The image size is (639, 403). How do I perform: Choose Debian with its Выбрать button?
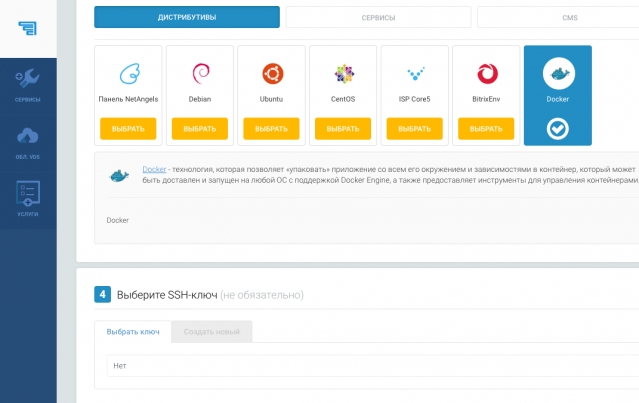tap(200, 129)
